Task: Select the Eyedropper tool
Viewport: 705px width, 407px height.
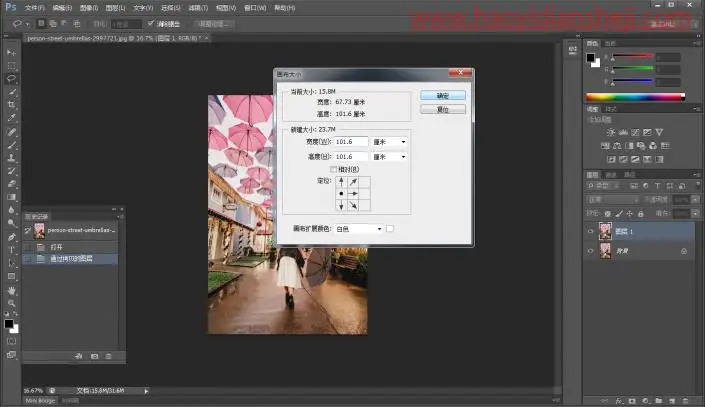Action: tap(11, 118)
